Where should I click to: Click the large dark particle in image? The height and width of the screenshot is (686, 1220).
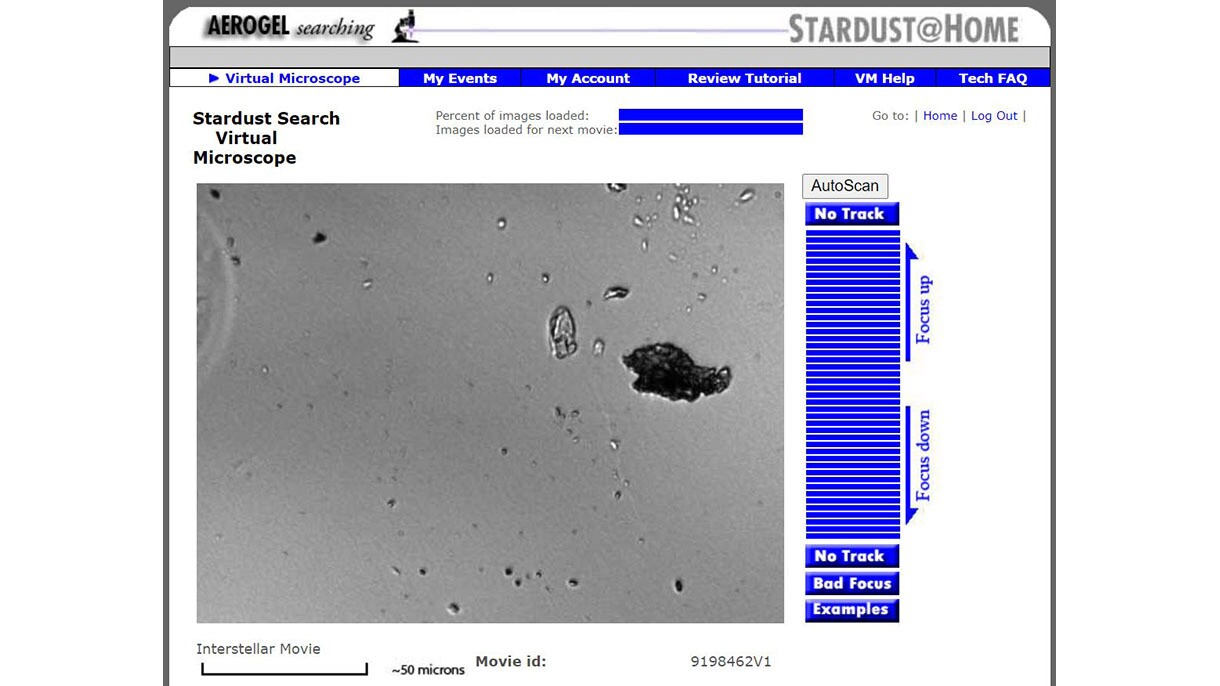click(x=672, y=372)
